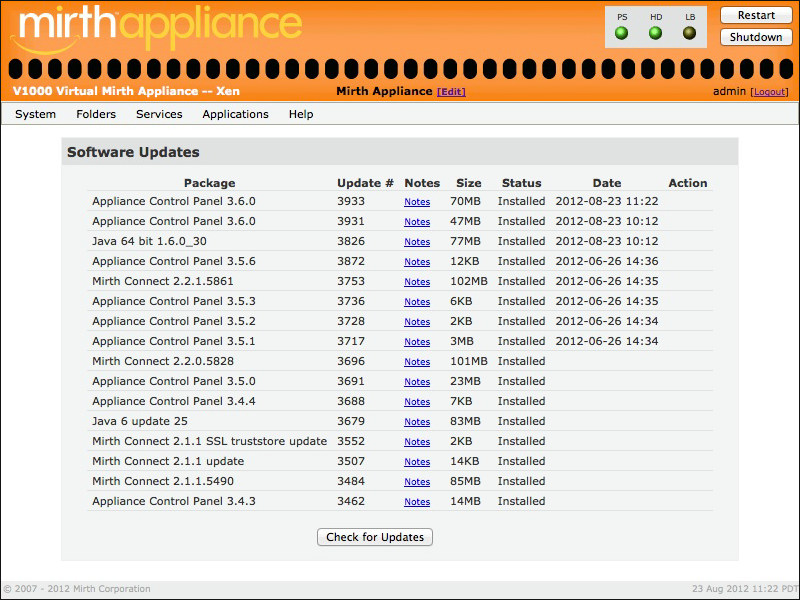Click the 101MB size value
This screenshot has width=800, height=600.
(x=468, y=361)
